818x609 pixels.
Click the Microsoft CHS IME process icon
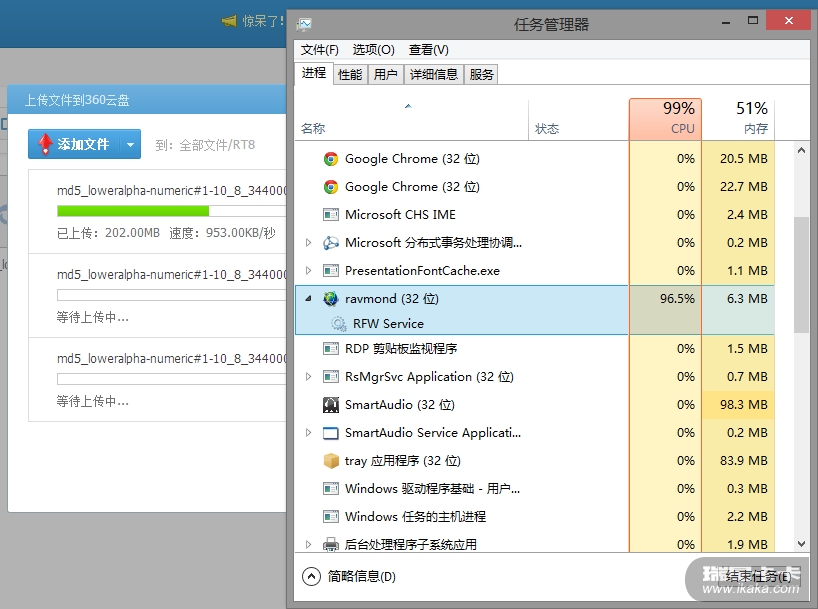pos(331,214)
